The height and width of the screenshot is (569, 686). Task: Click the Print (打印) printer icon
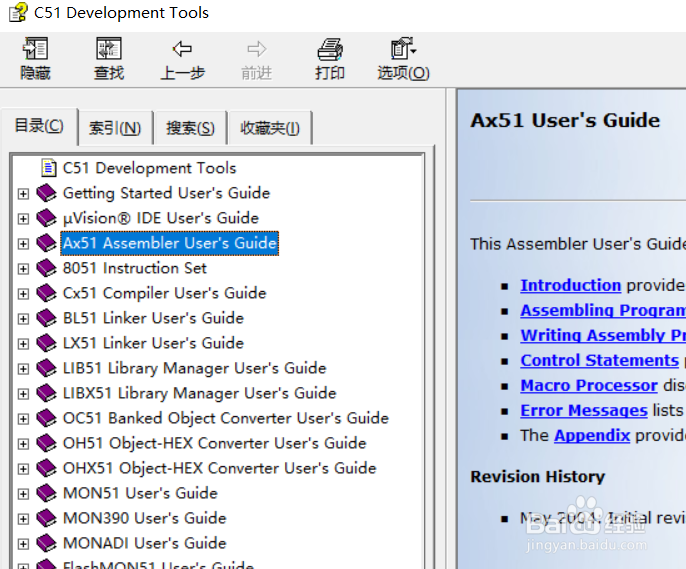tap(330, 49)
